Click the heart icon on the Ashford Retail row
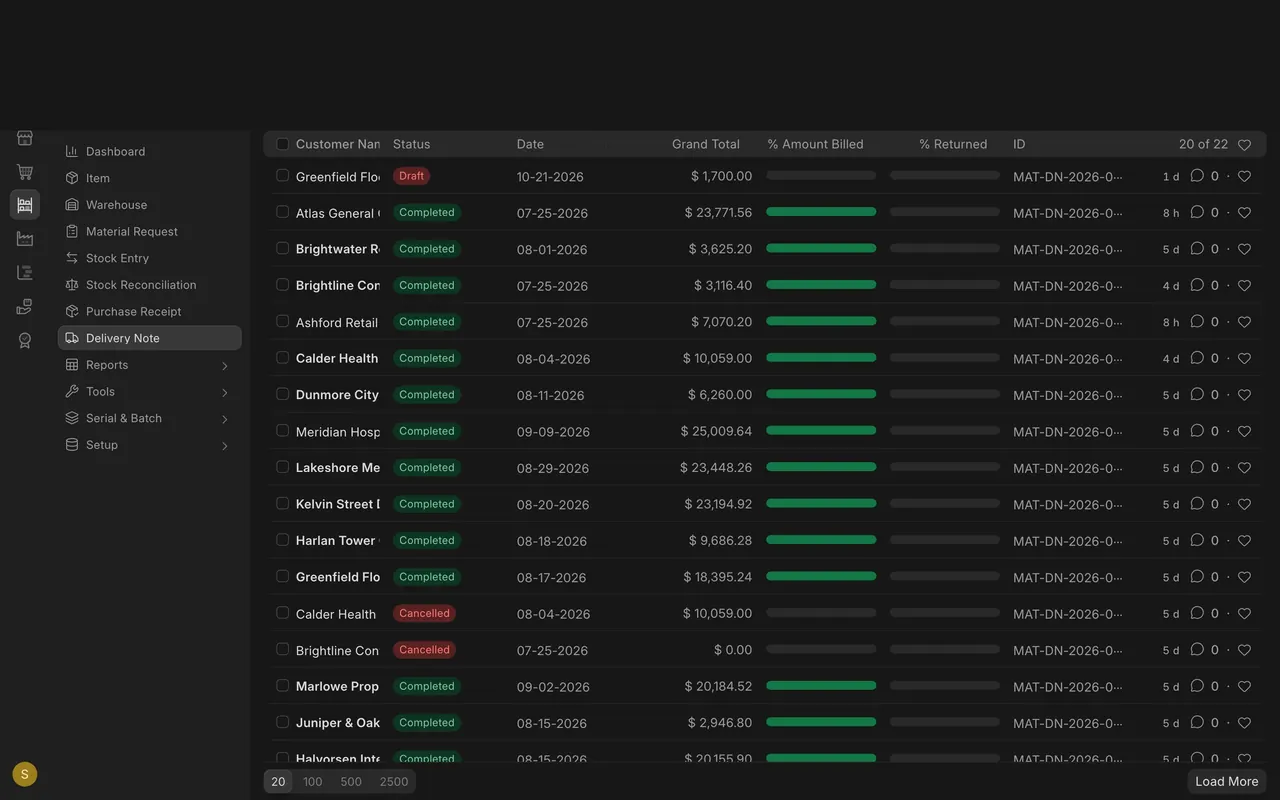 (1244, 322)
